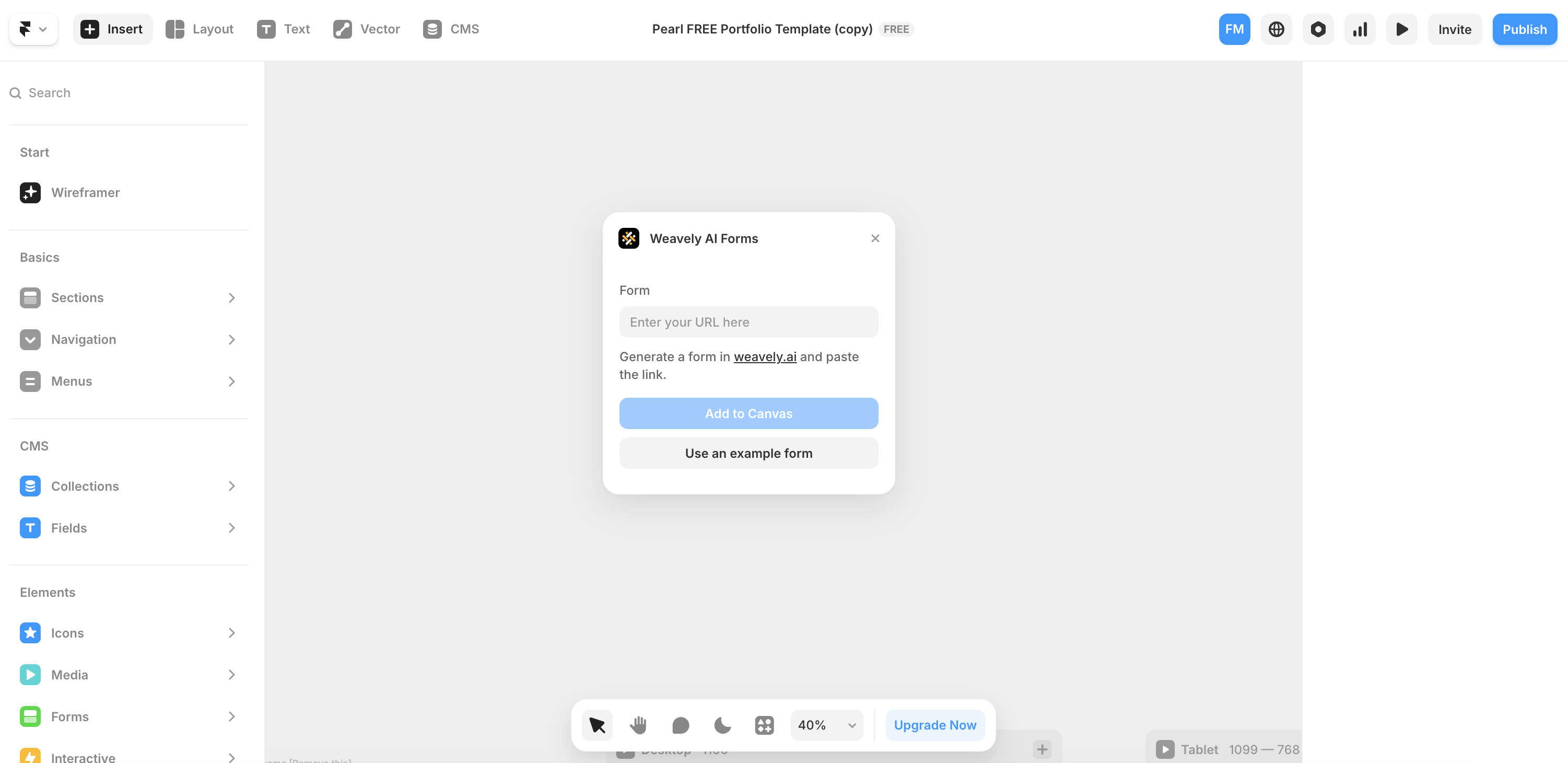1568x763 pixels.
Task: Select the Tablet breakpoint label
Action: pyautogui.click(x=1200, y=749)
